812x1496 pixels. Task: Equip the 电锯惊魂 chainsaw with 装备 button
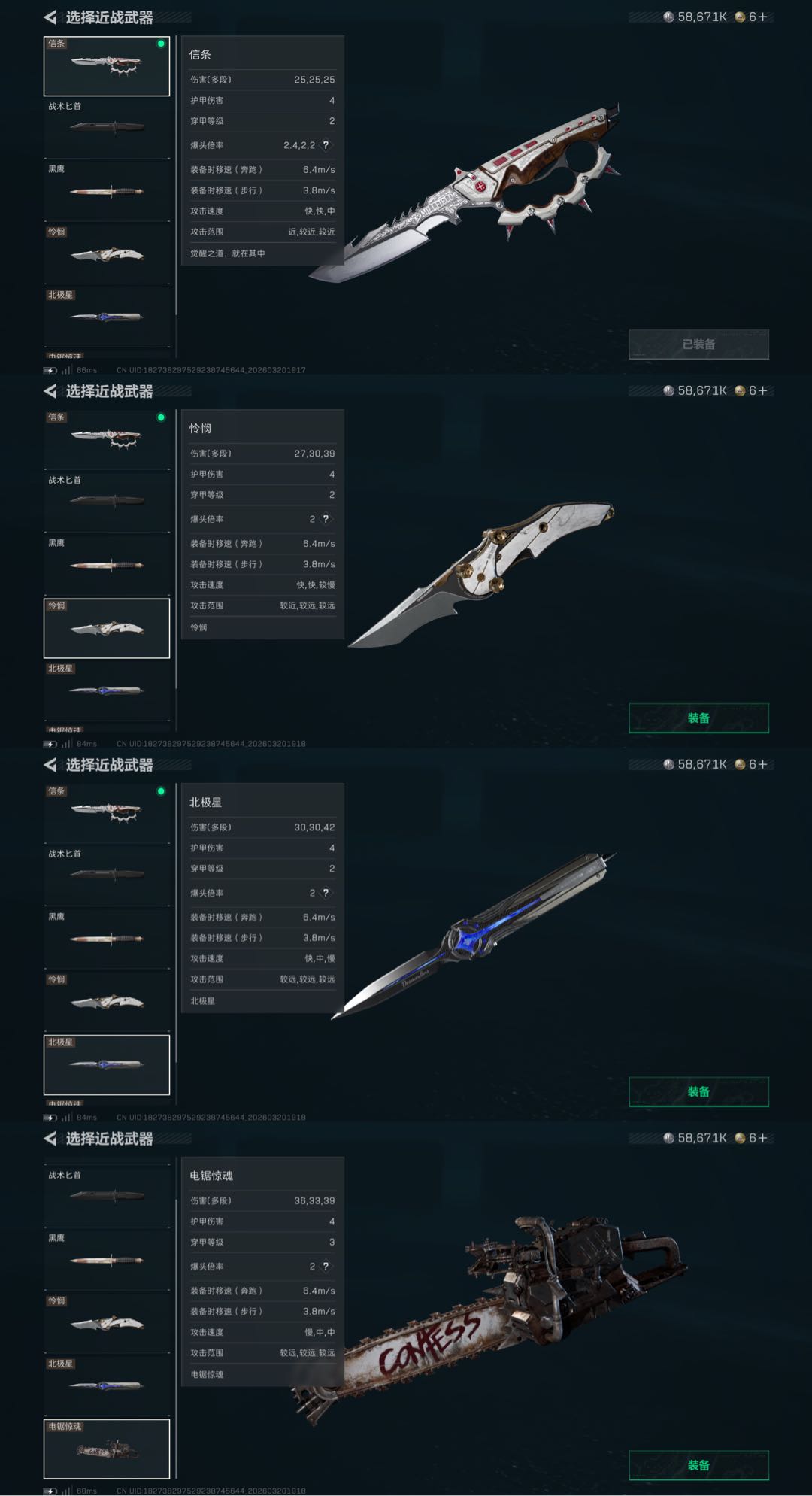coord(698,1465)
